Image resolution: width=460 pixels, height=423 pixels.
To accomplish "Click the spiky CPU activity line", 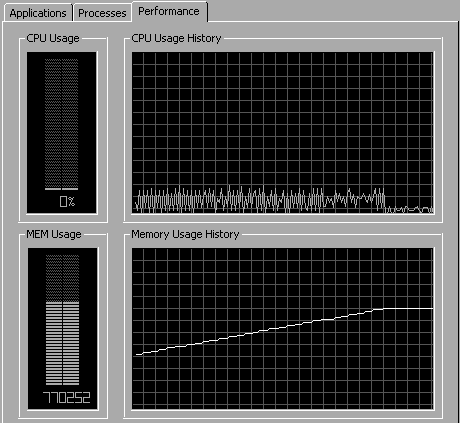I will pos(260,200).
